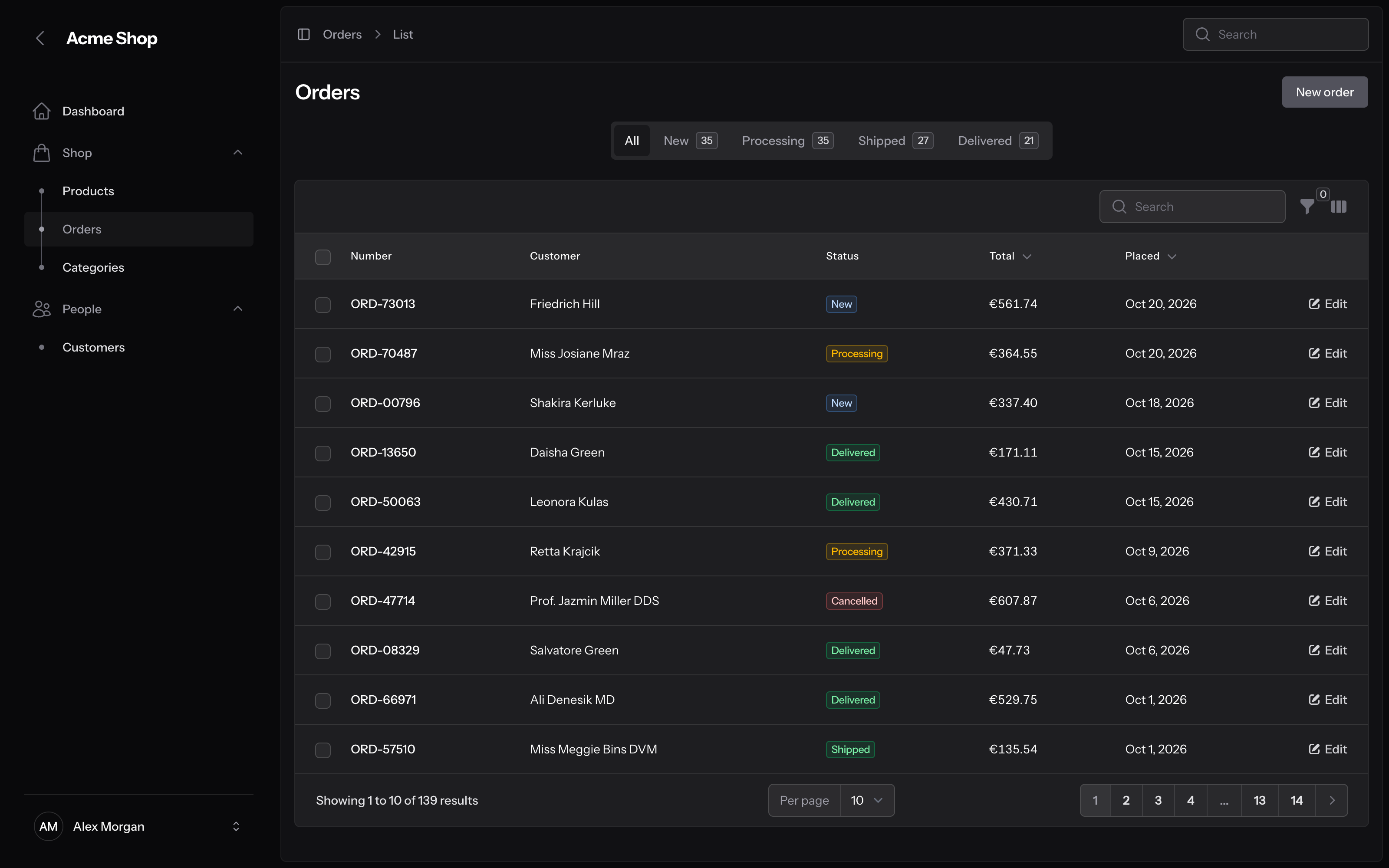Click the People group icon
The width and height of the screenshot is (1389, 868).
tap(41, 309)
